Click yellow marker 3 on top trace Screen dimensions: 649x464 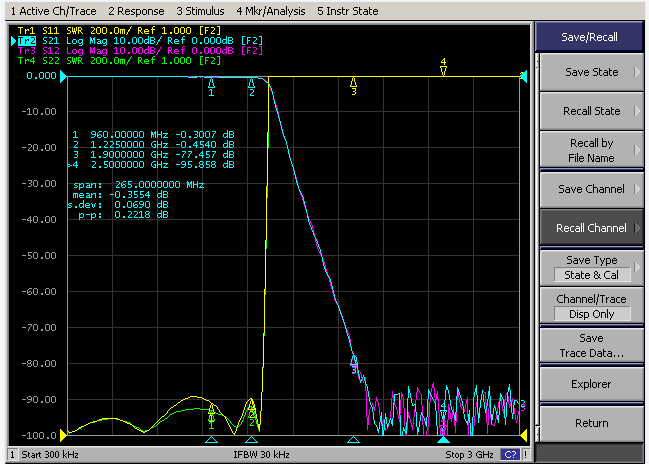click(353, 86)
